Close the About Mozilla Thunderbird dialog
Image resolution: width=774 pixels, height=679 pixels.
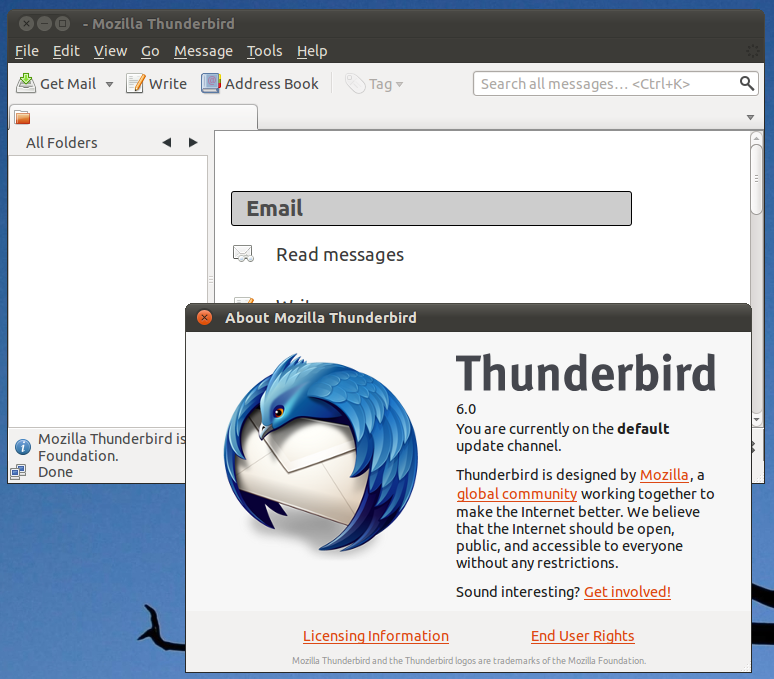204,317
